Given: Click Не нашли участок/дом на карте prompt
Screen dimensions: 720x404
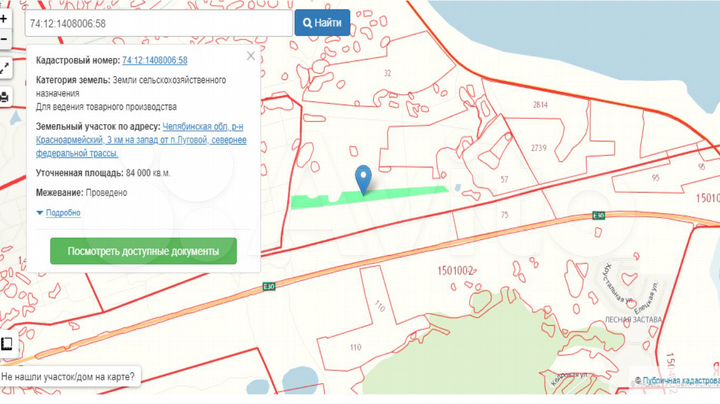Looking at the screenshot, I should 68,377.
